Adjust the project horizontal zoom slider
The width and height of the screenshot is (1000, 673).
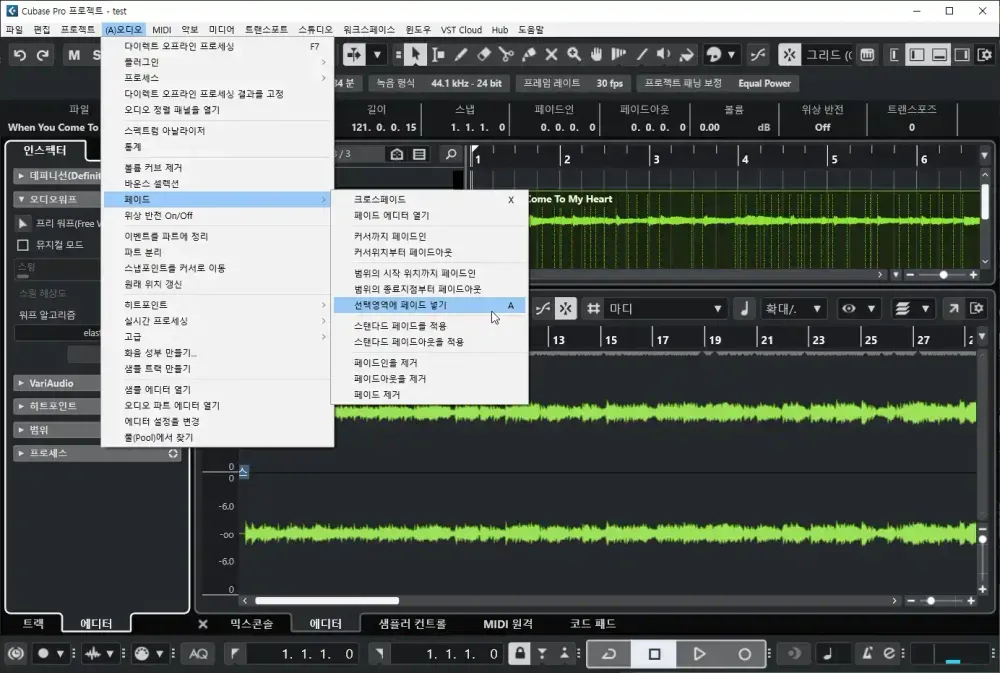point(943,275)
